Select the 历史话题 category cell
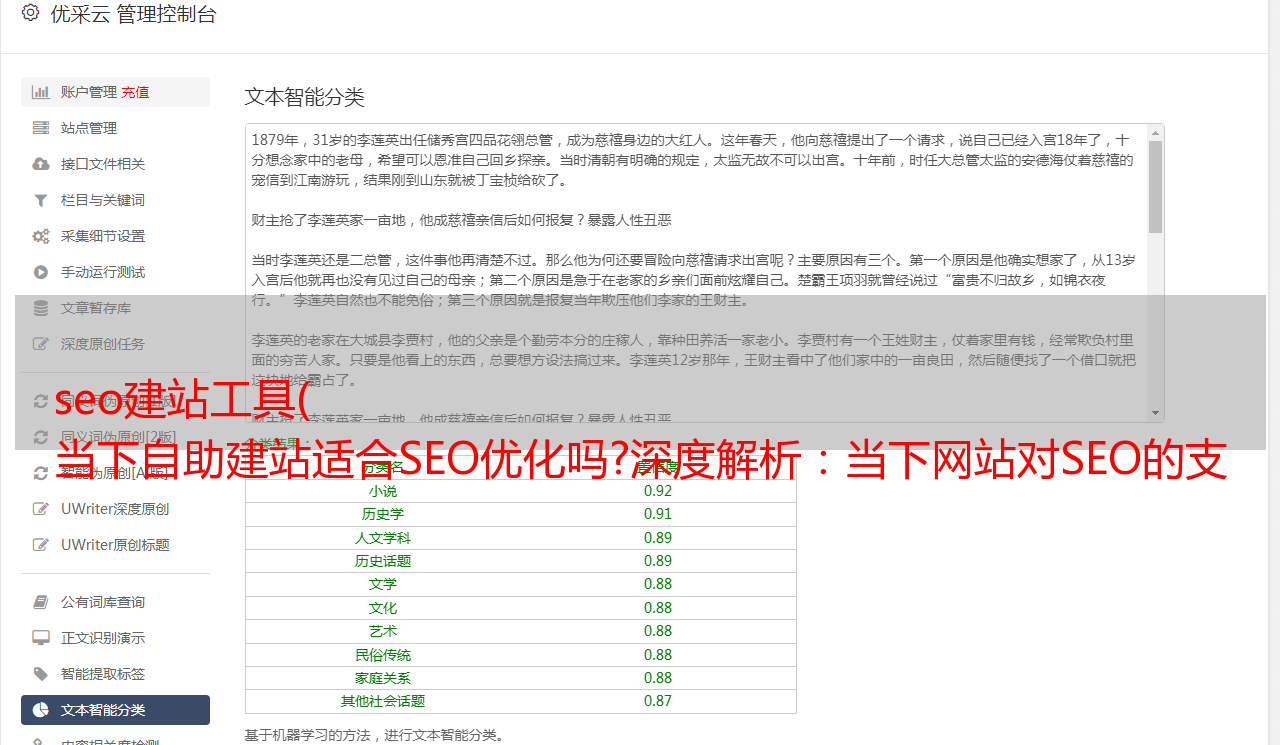This screenshot has height=745, width=1280. (x=383, y=561)
